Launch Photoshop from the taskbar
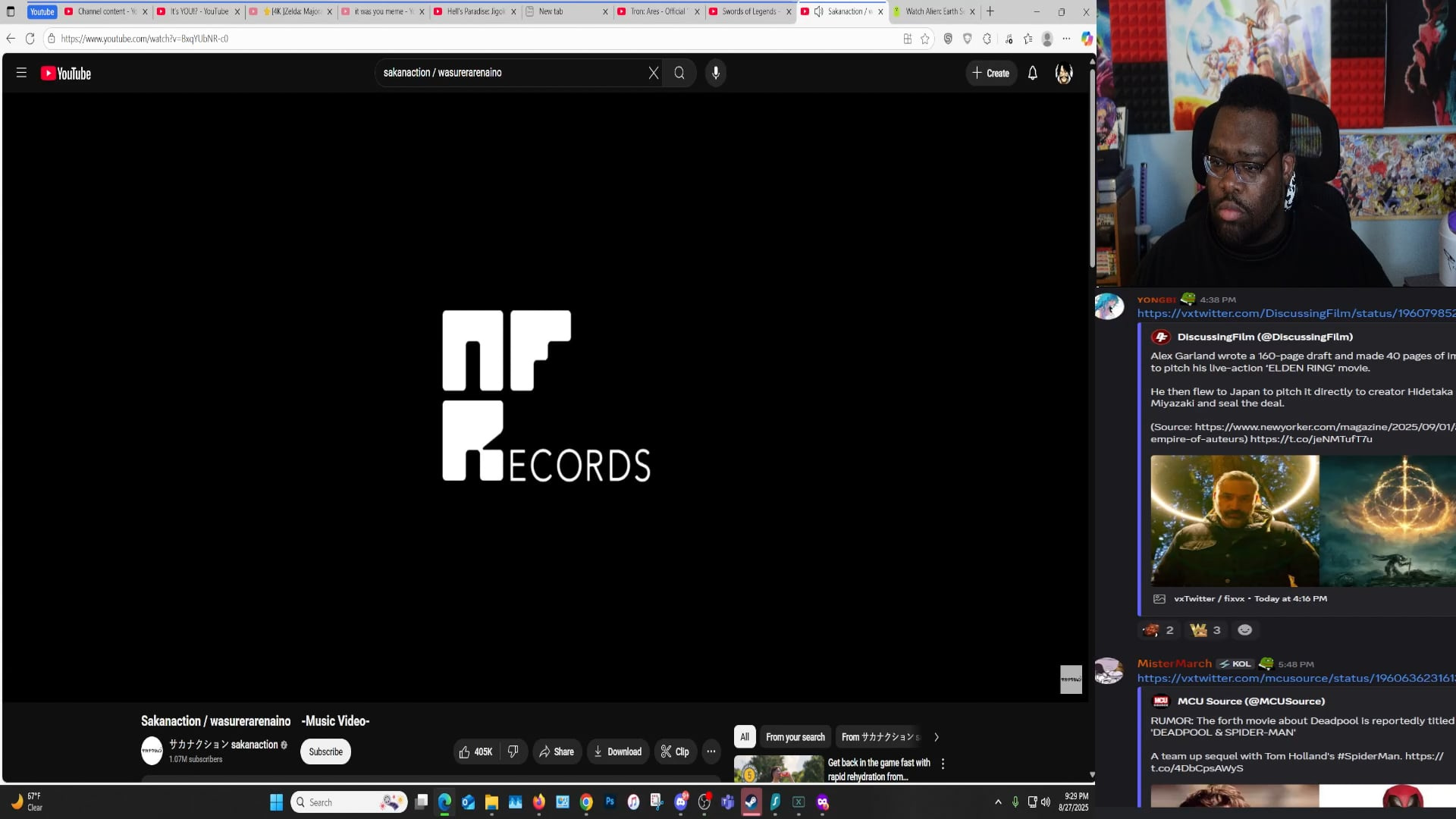Viewport: 1456px width, 819px height. (x=610, y=802)
